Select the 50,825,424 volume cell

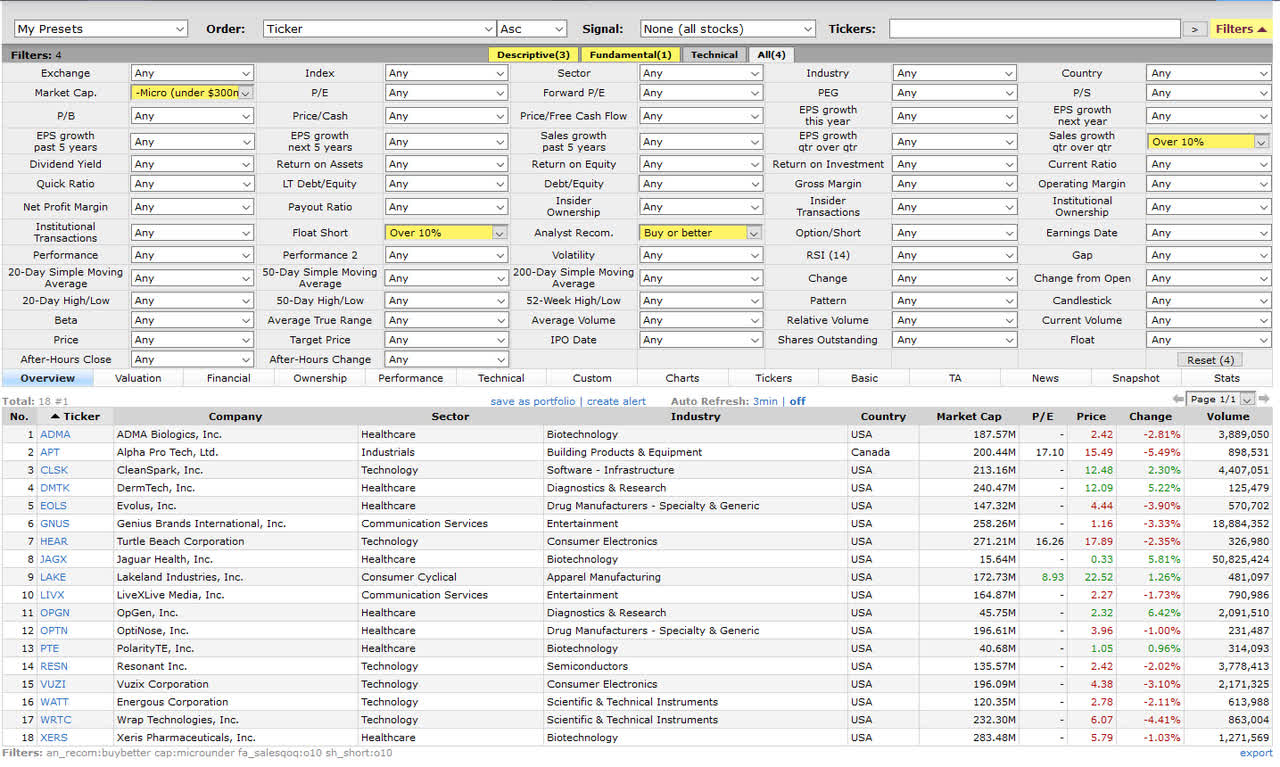click(x=1228, y=559)
